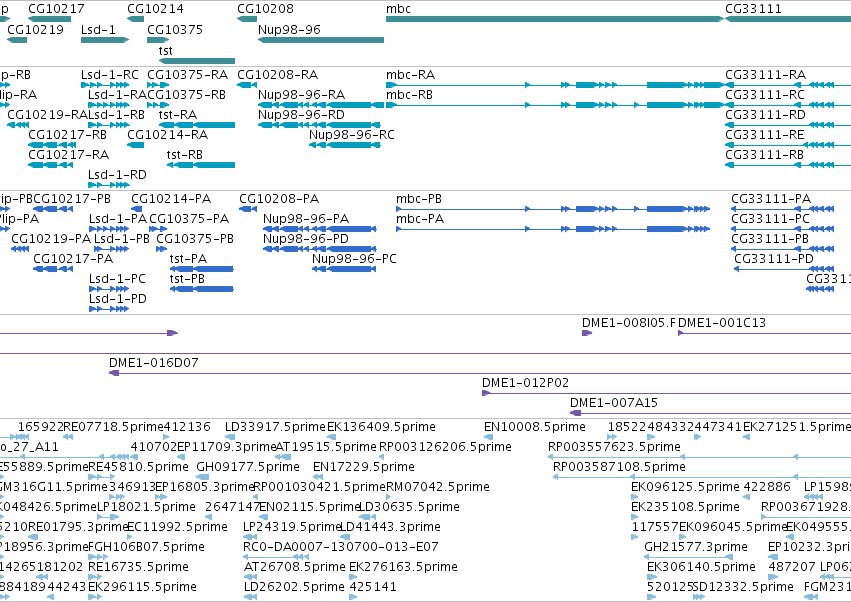The width and height of the screenshot is (851, 602).
Task: Click the AT26708.5prime EST label
Action: tap(295, 567)
